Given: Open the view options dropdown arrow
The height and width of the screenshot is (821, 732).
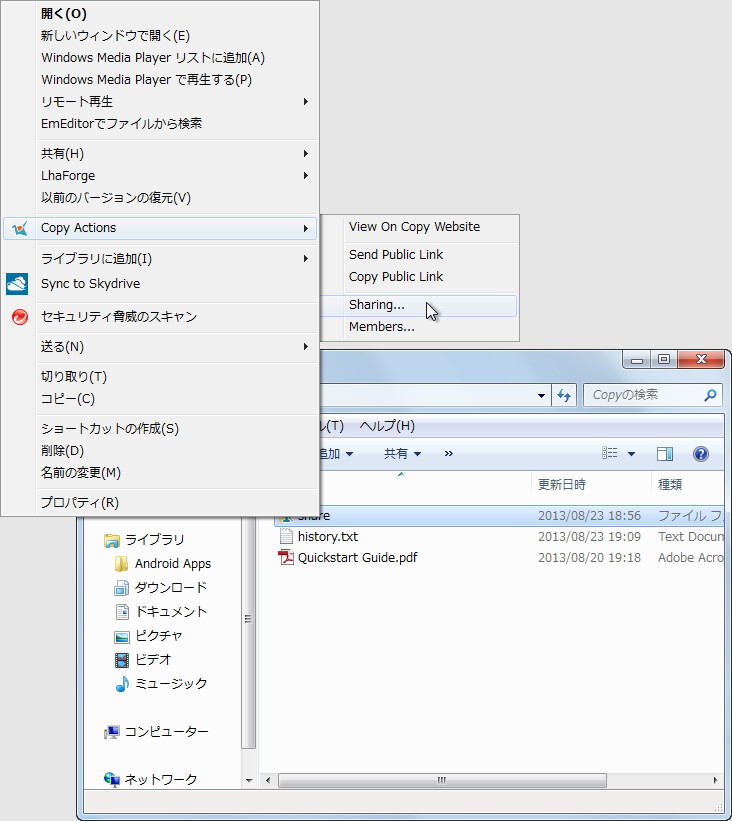Looking at the screenshot, I should pos(631,453).
